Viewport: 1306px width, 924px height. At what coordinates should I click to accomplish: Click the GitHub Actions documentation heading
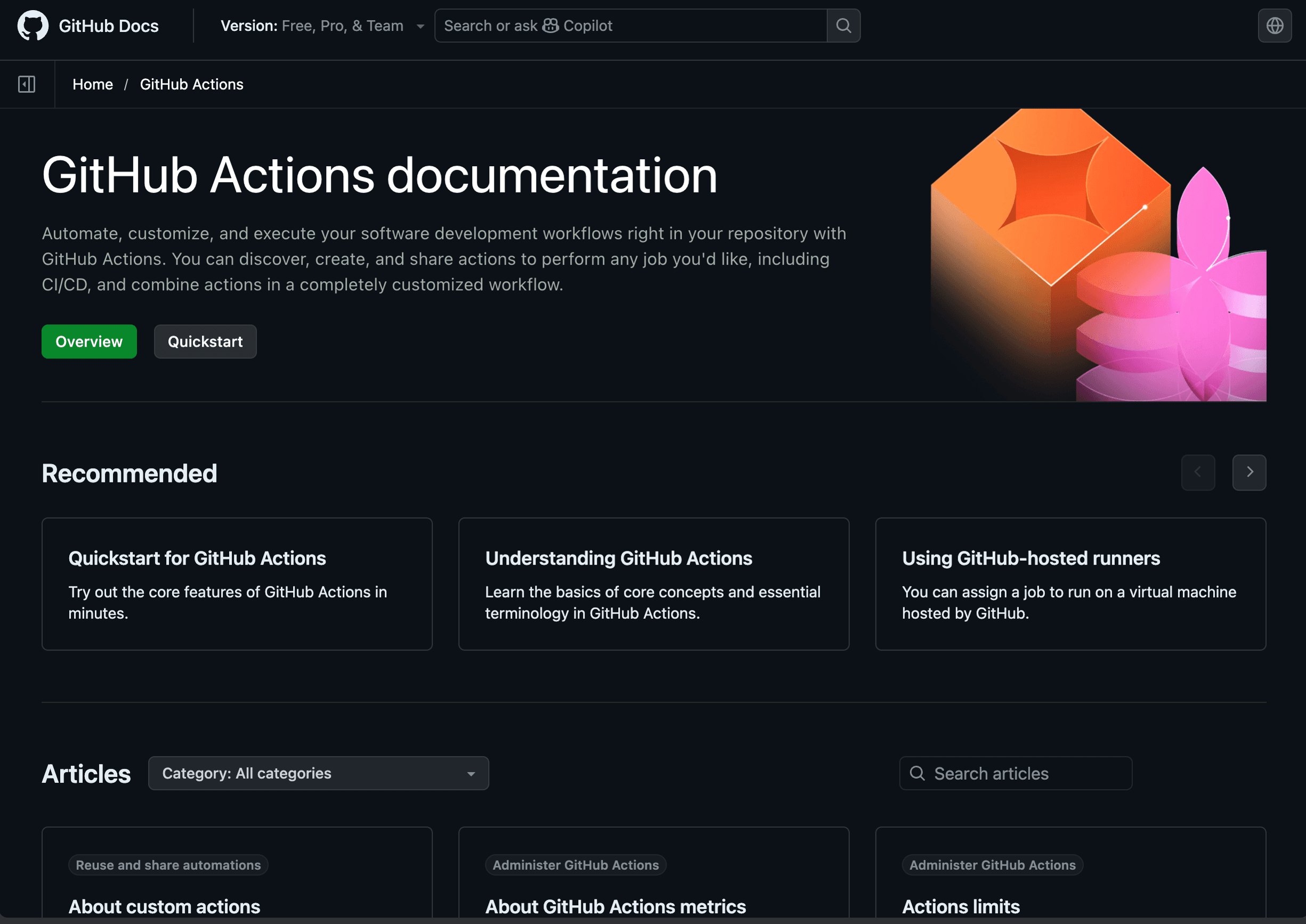(379, 175)
